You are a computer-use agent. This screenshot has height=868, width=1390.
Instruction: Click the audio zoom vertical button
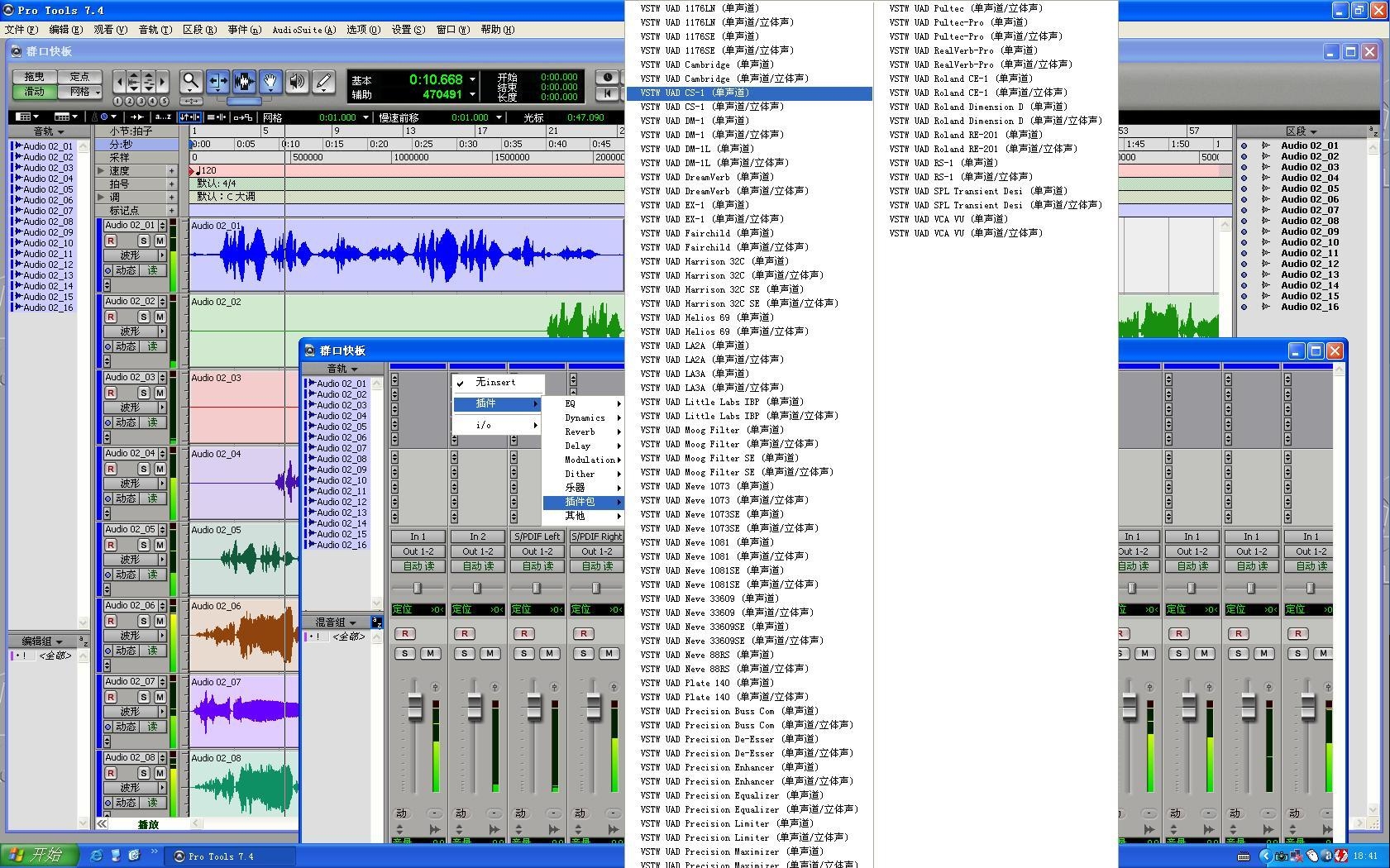(x=134, y=81)
